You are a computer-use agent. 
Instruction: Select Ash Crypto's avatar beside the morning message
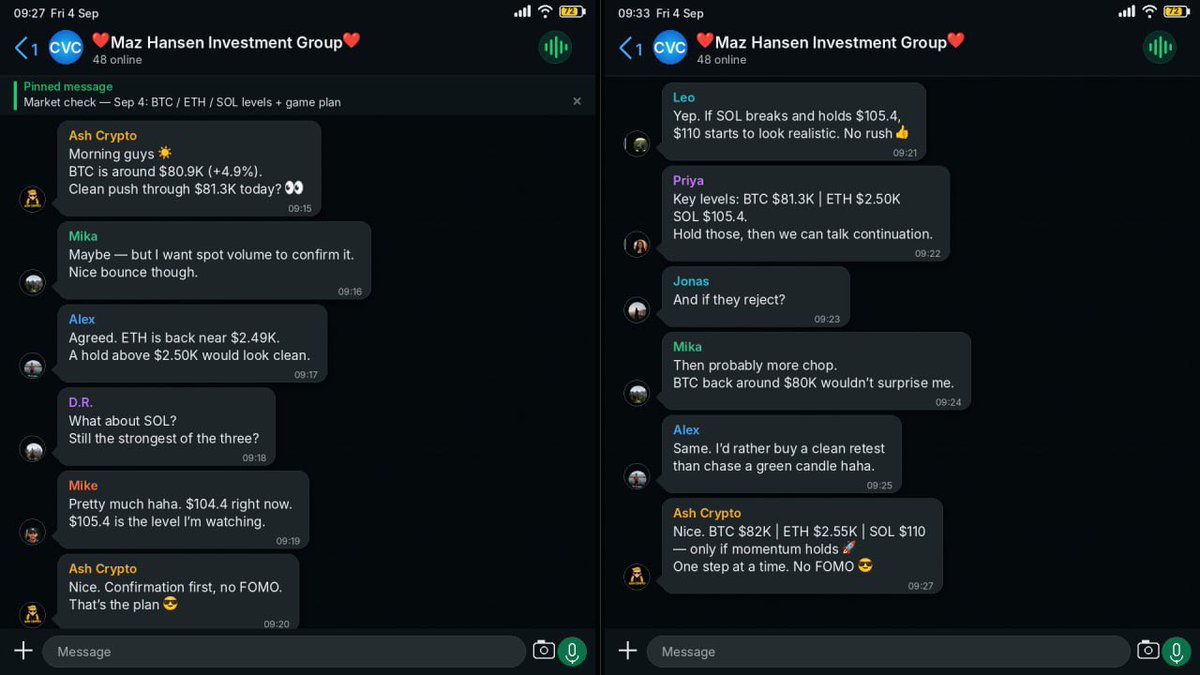(33, 199)
